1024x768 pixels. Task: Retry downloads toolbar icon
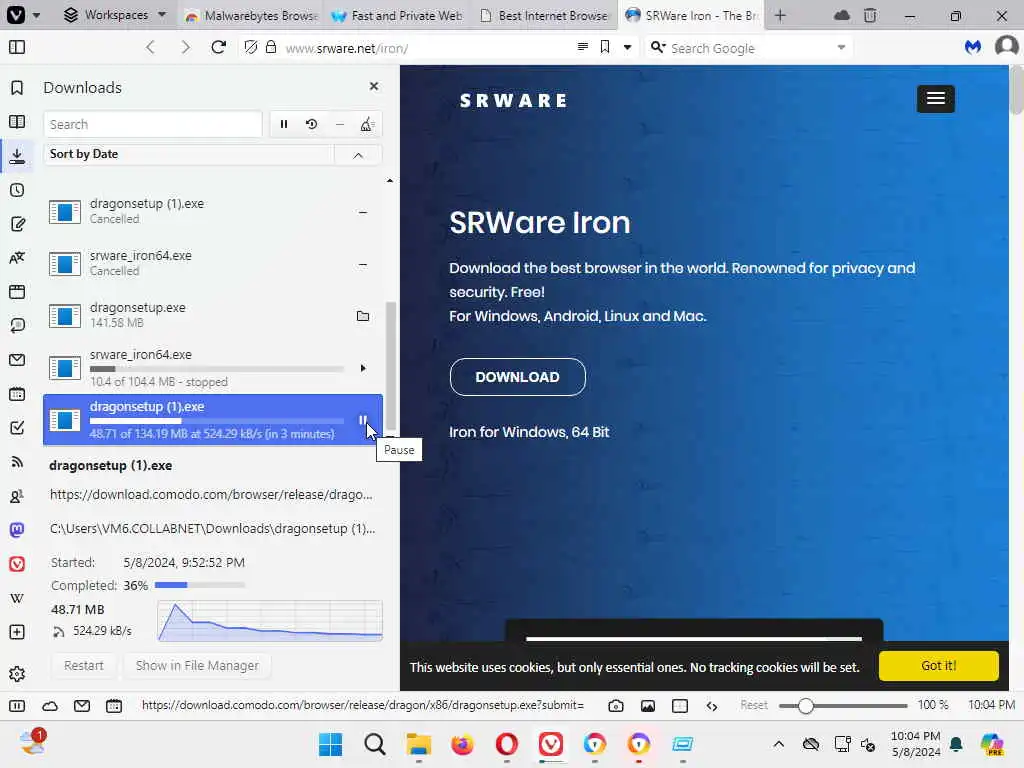coord(312,124)
